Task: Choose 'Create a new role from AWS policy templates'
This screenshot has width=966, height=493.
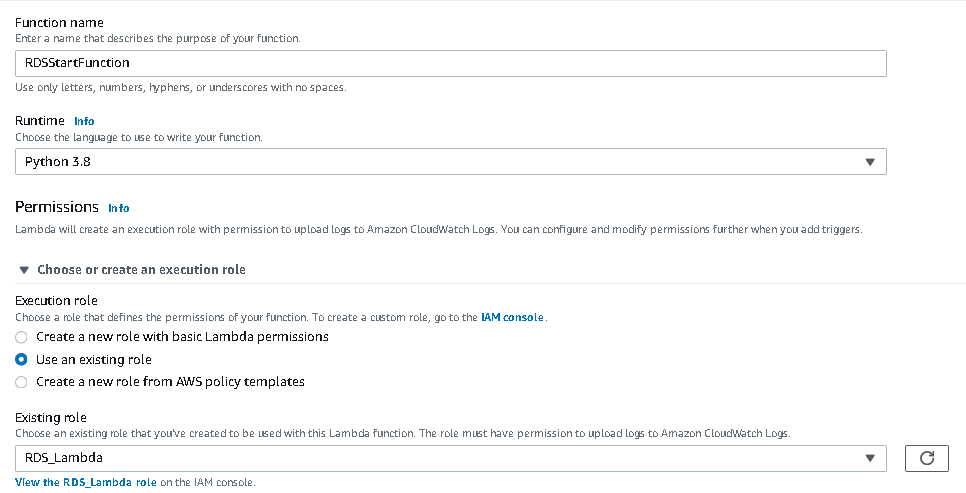Action: pos(22,381)
